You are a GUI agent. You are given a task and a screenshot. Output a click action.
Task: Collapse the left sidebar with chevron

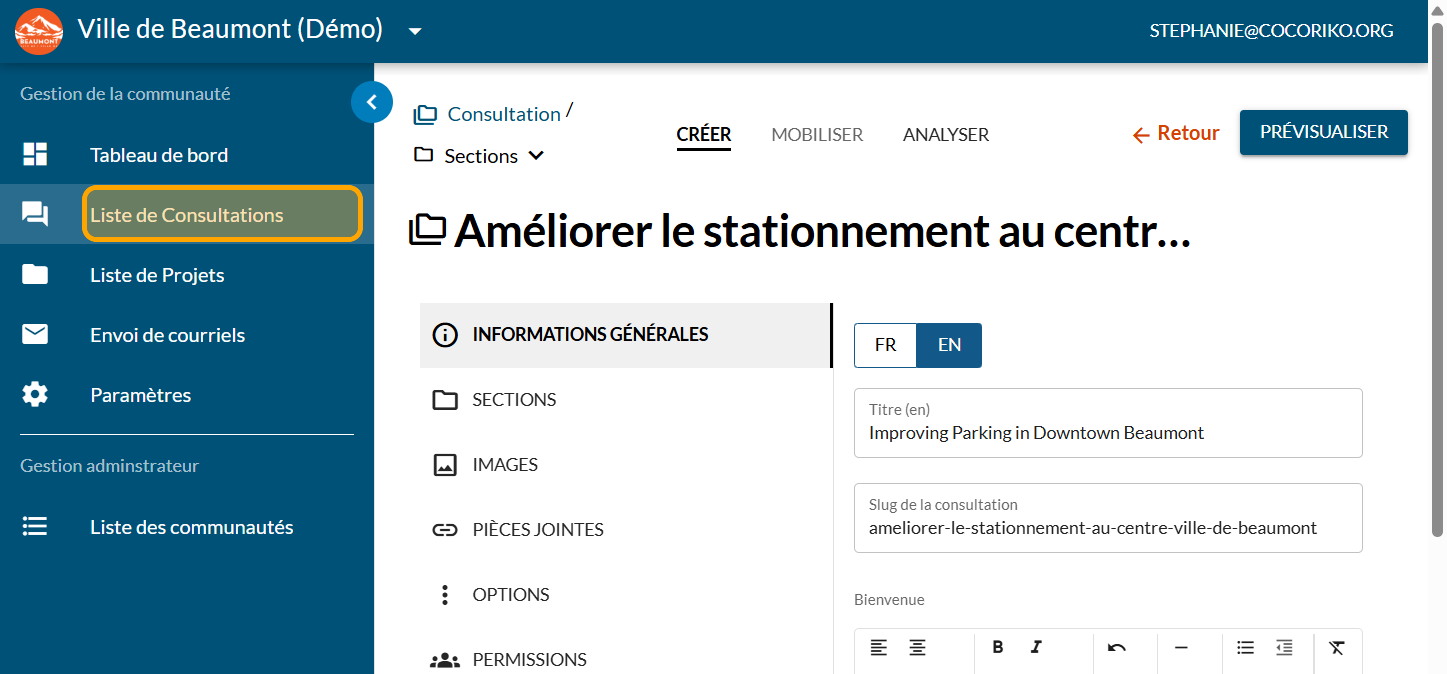(x=372, y=101)
